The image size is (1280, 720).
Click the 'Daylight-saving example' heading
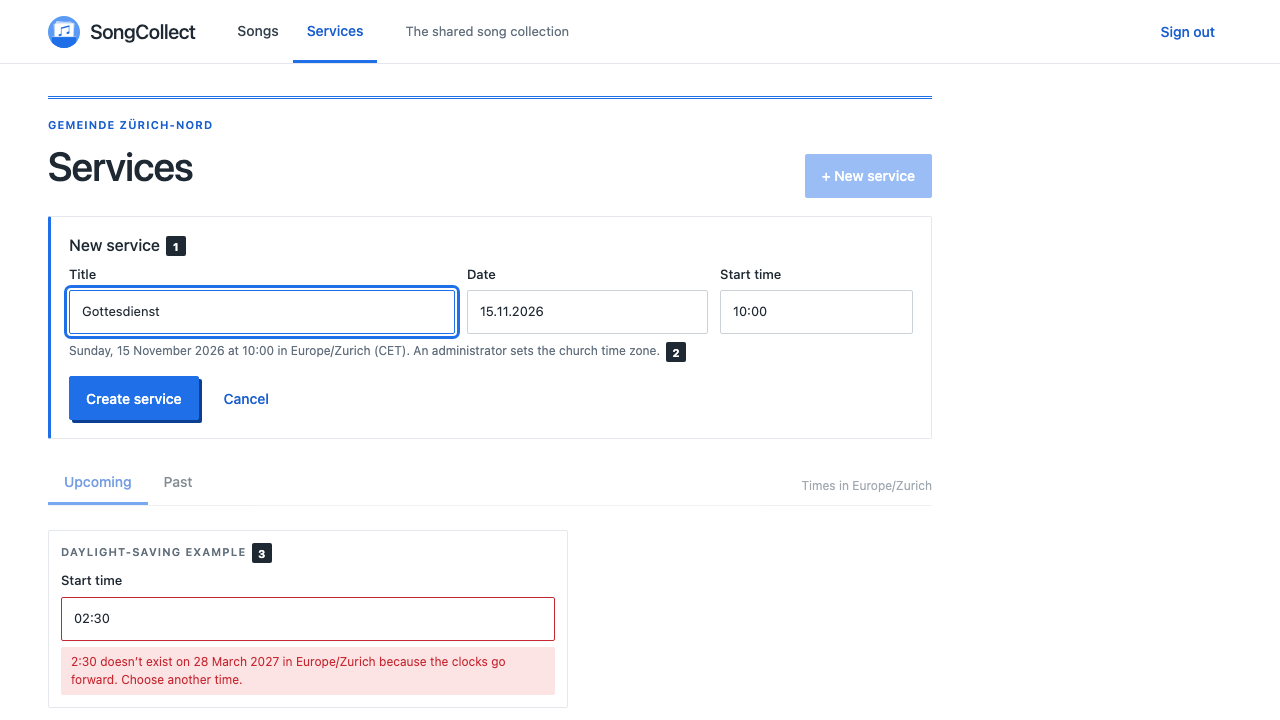pyautogui.click(x=153, y=552)
